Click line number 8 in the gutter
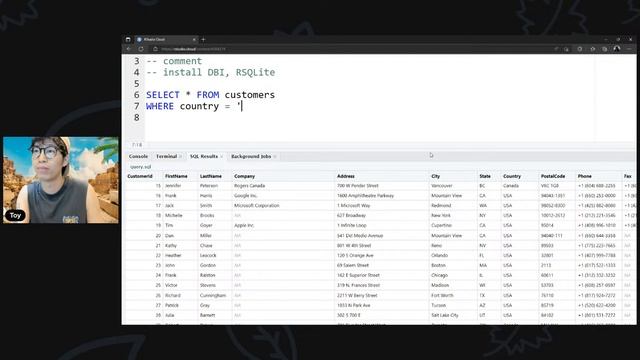 point(137,118)
